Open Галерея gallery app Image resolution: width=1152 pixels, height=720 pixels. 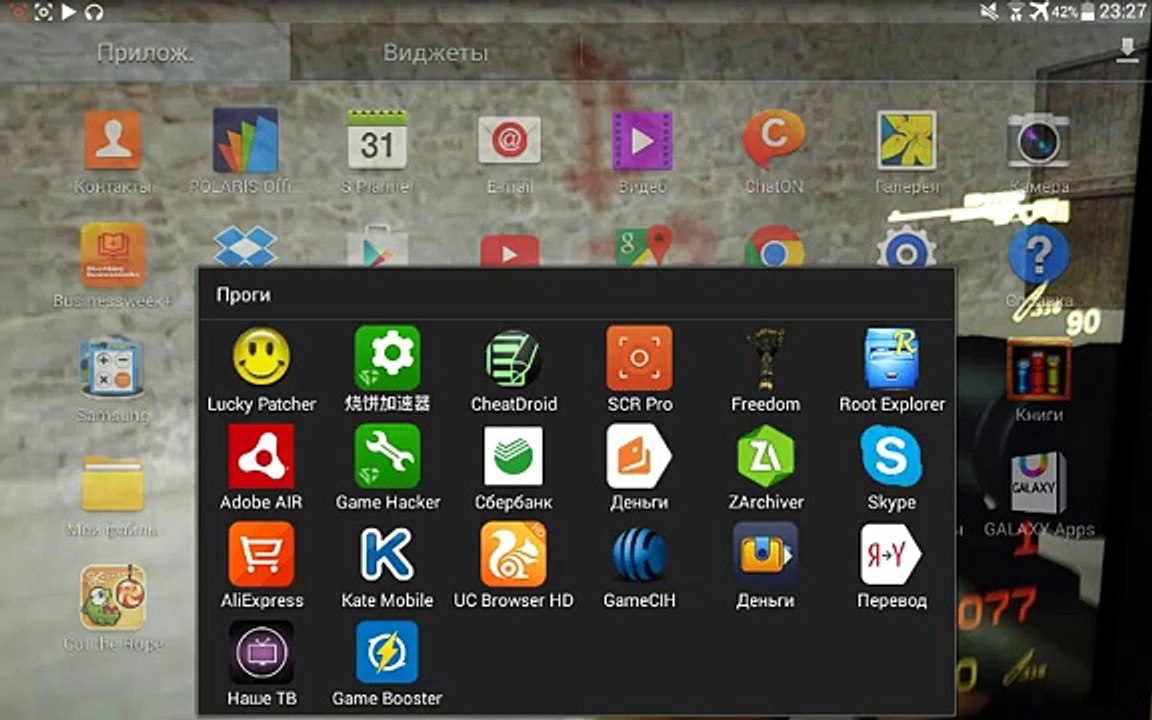(907, 140)
